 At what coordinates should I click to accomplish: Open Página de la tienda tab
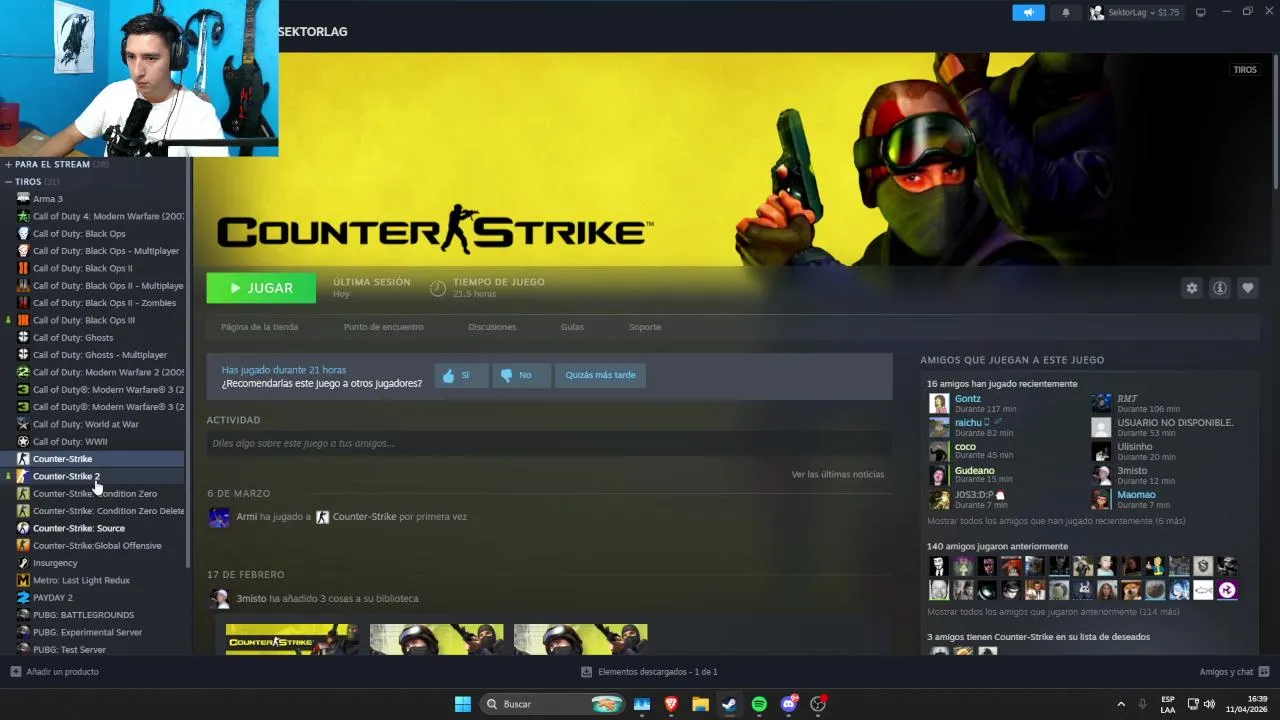point(259,327)
